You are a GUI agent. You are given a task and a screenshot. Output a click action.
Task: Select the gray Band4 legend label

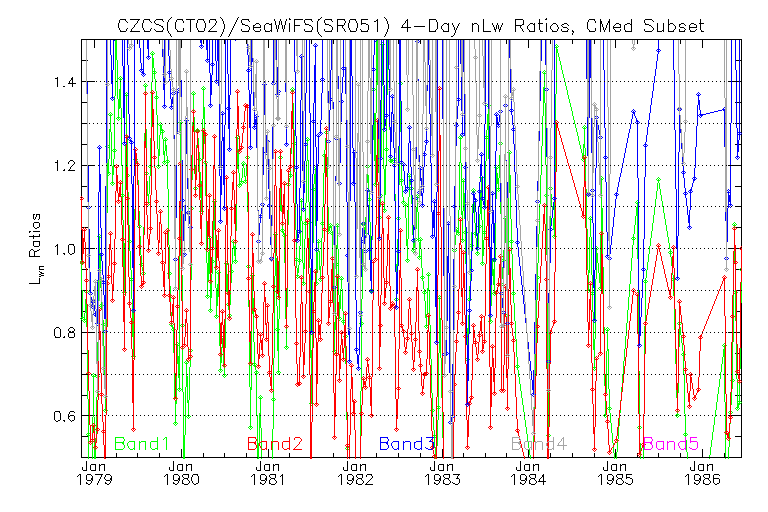(539, 444)
